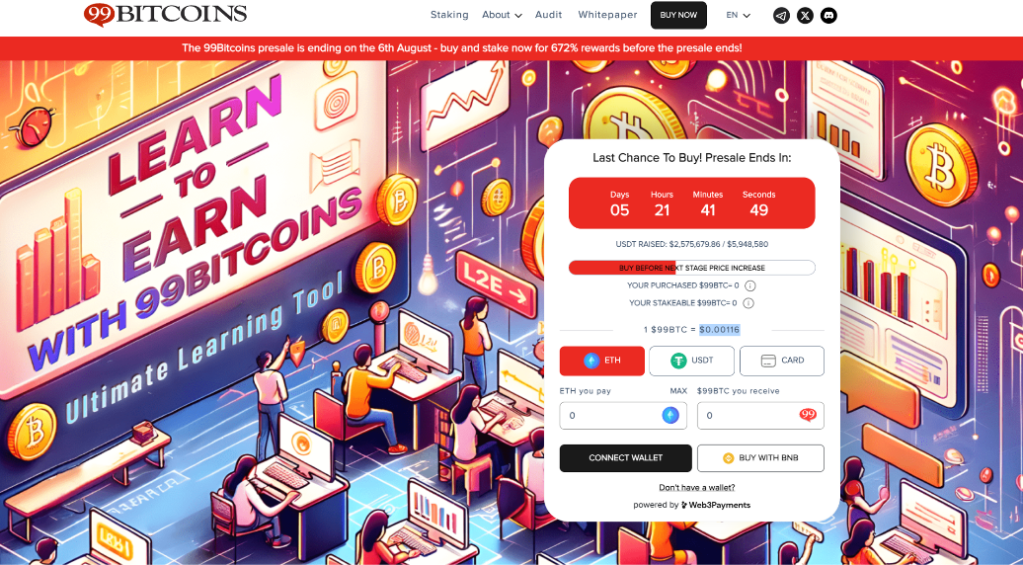Select USDT payment option
Screen dimensions: 1023x565
point(692,361)
